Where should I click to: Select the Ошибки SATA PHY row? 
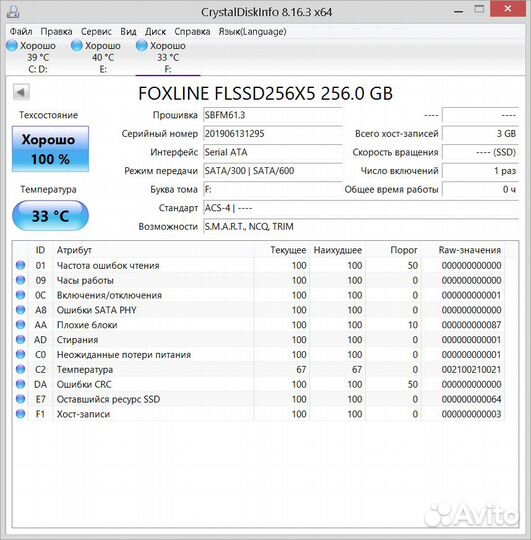[260, 310]
